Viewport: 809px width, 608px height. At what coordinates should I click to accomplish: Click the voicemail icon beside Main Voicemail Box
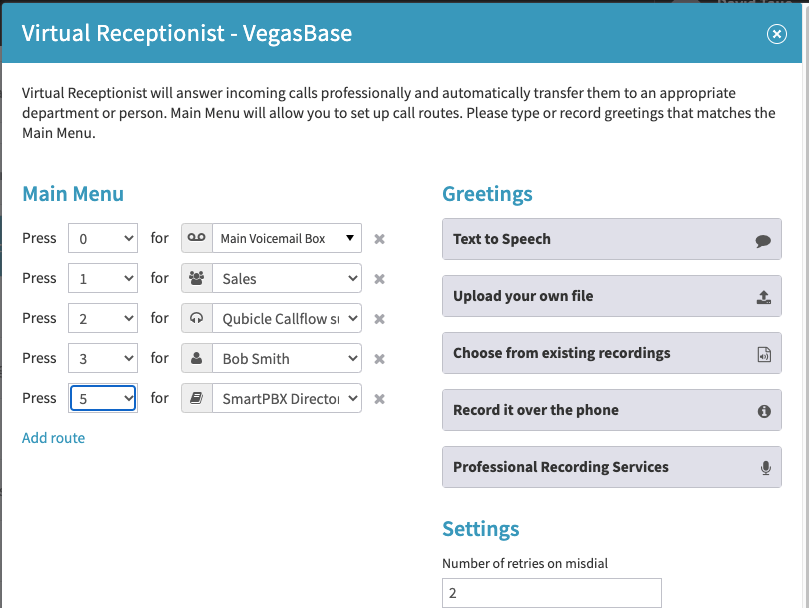click(197, 238)
